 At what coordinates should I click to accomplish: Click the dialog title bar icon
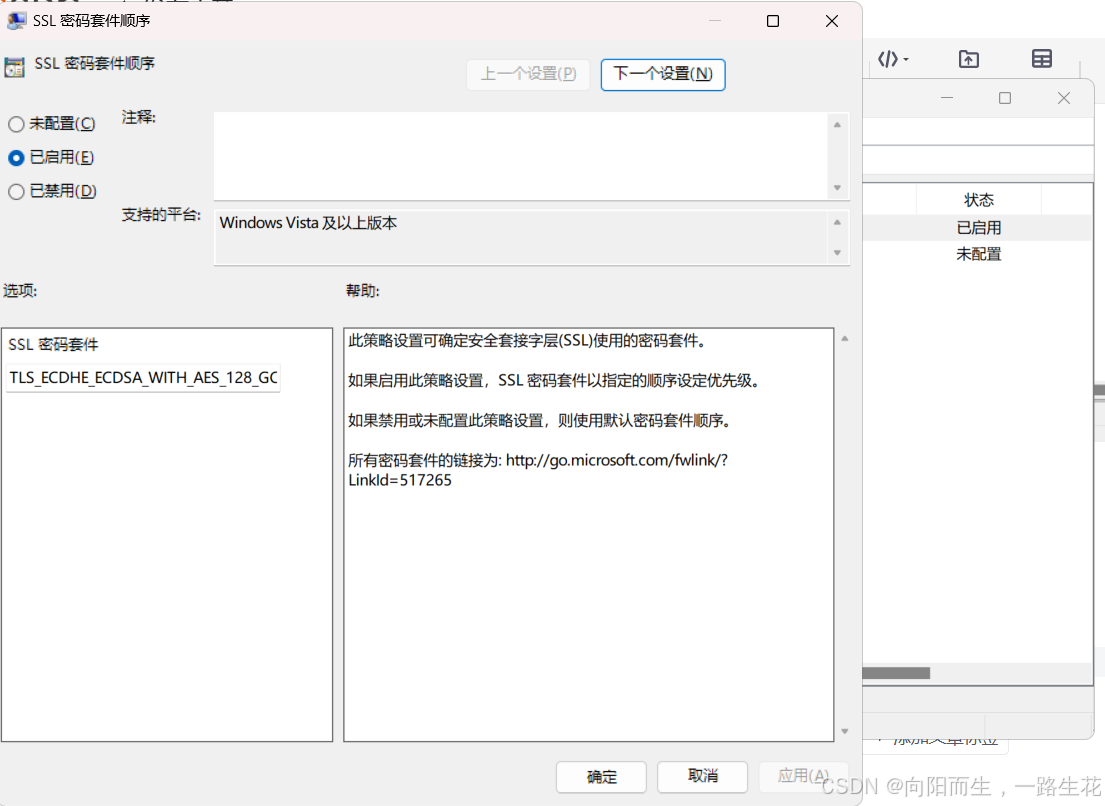16,20
